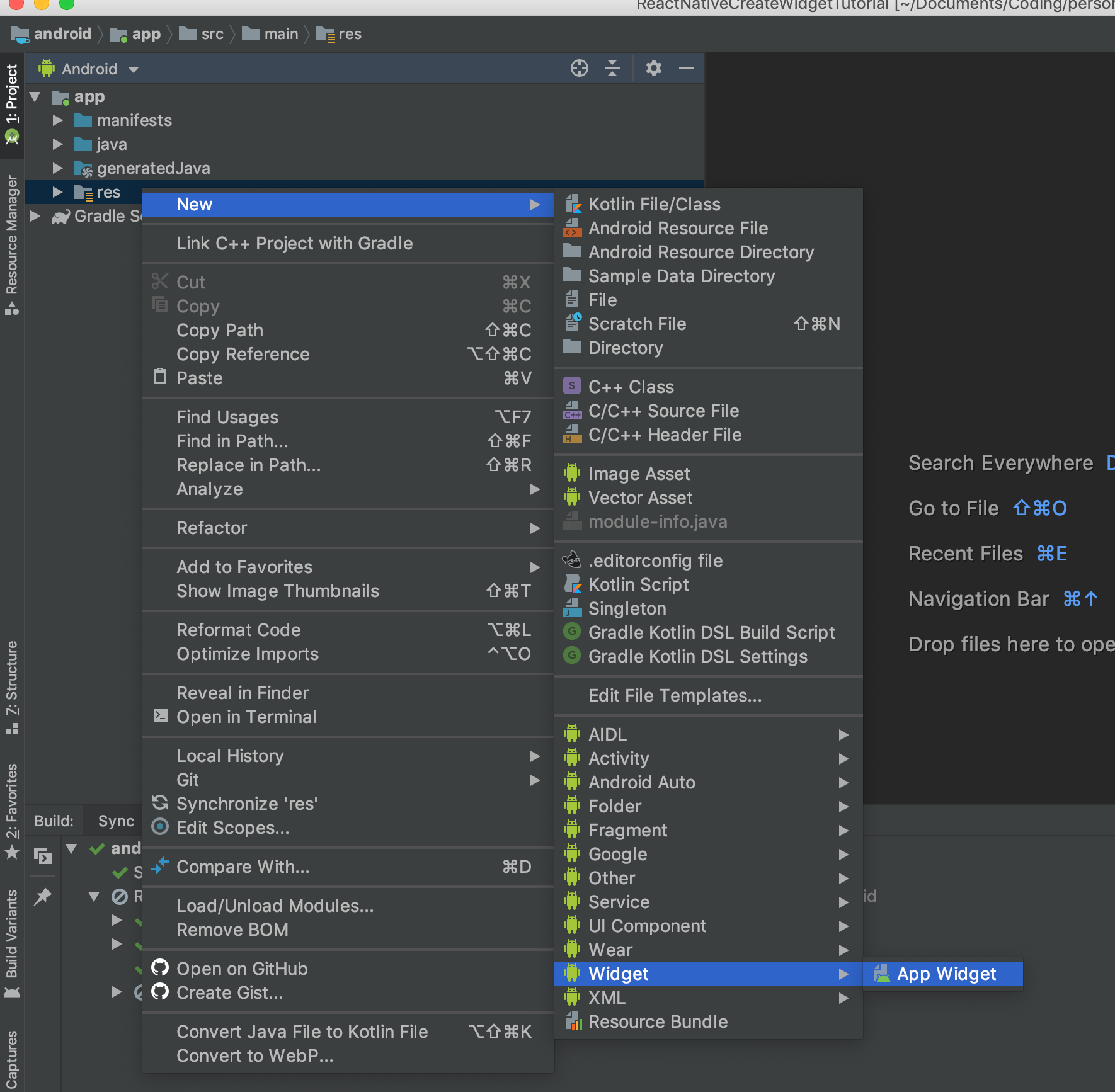Click the main breadcrumb in navigation bar
This screenshot has width=1115, height=1092.
[271, 34]
